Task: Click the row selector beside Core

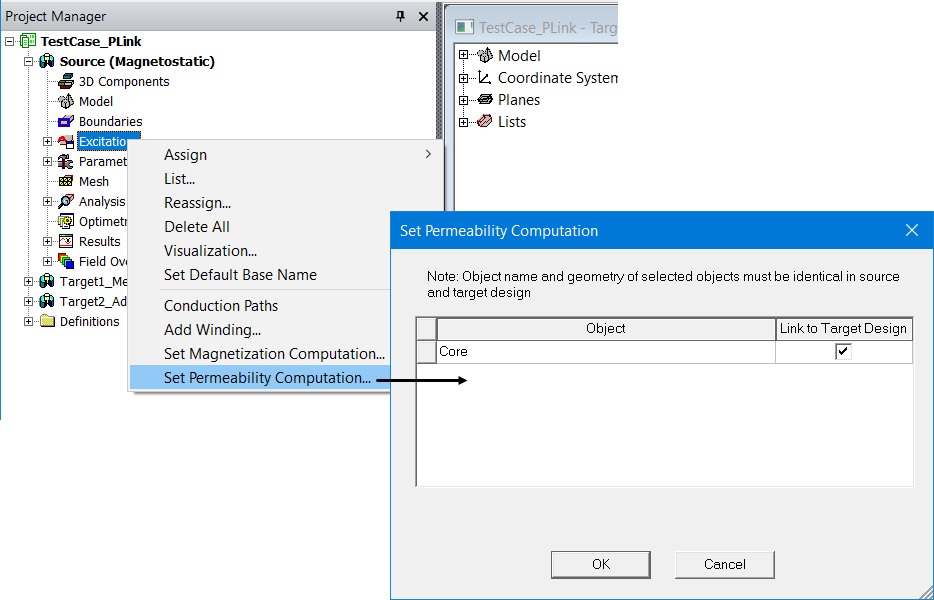Action: (x=426, y=352)
